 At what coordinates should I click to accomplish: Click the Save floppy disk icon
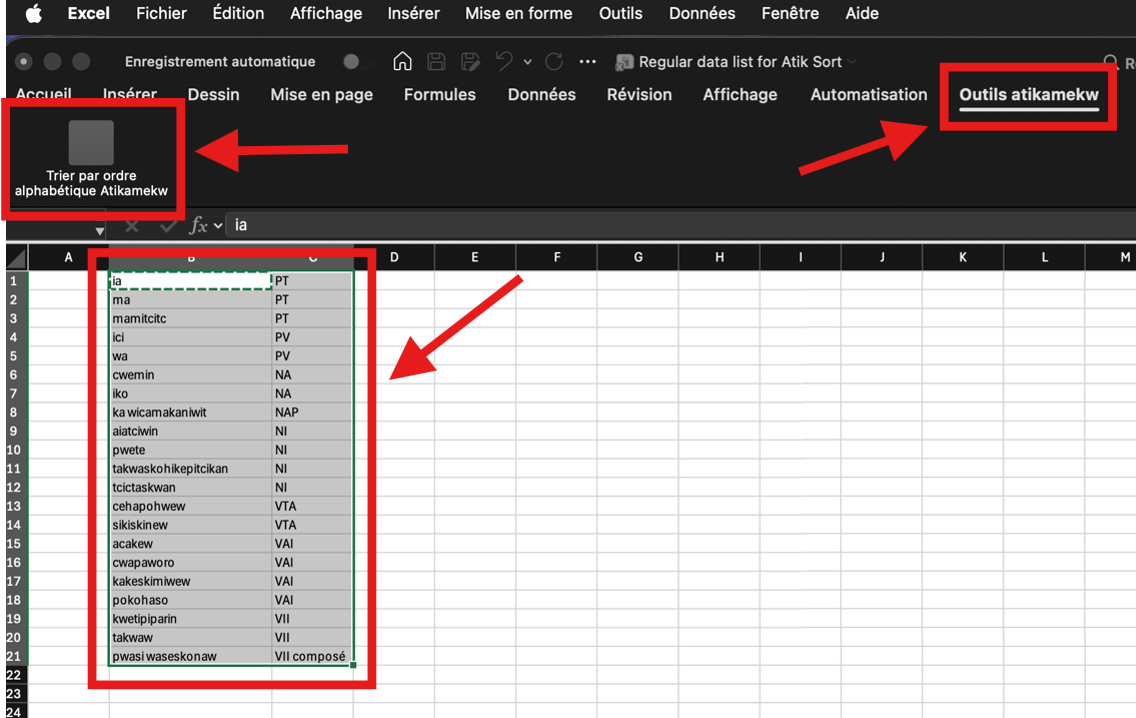coord(436,62)
